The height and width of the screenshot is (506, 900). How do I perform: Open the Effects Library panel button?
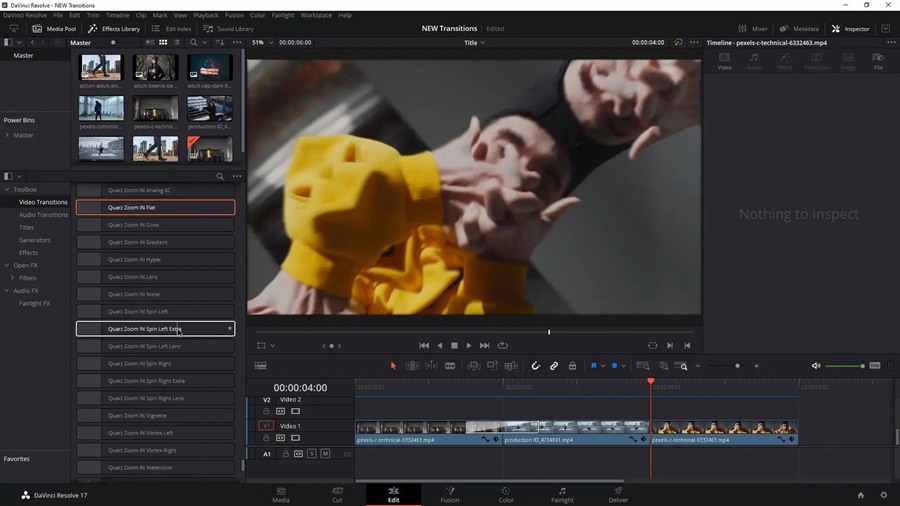click(x=114, y=29)
